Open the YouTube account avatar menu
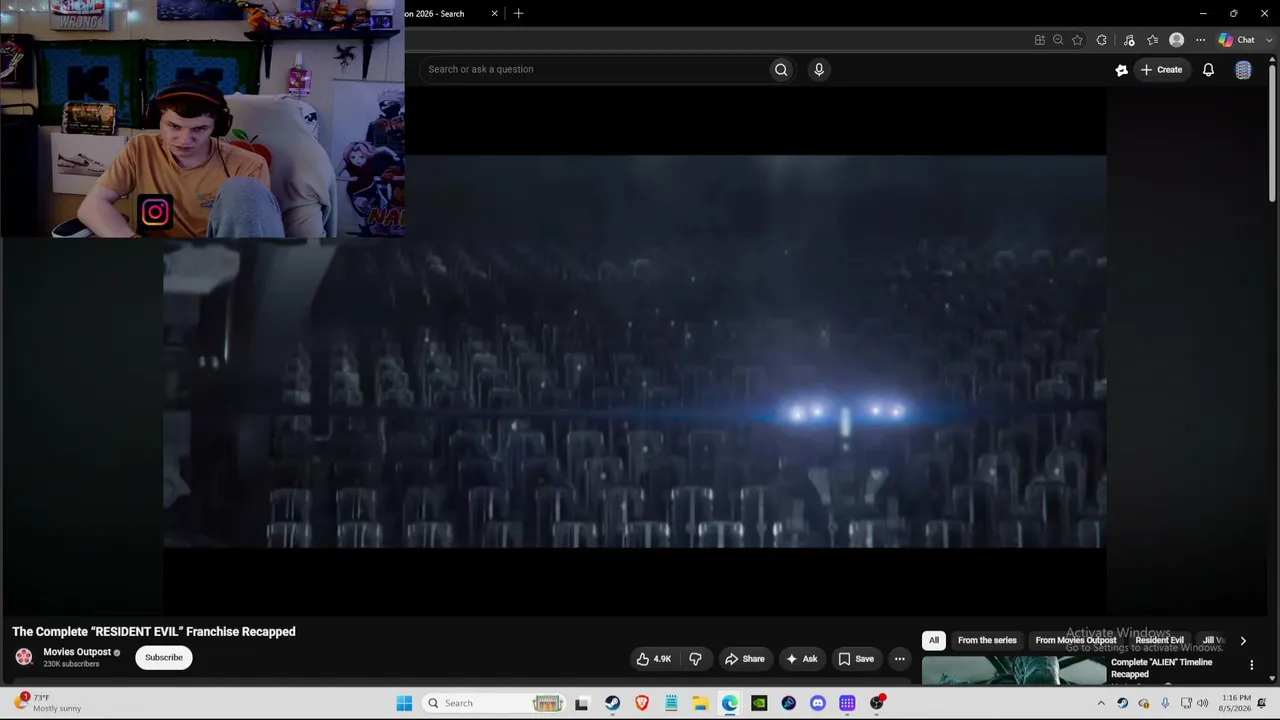Screen dimensions: 1280x720 coord(1243,70)
